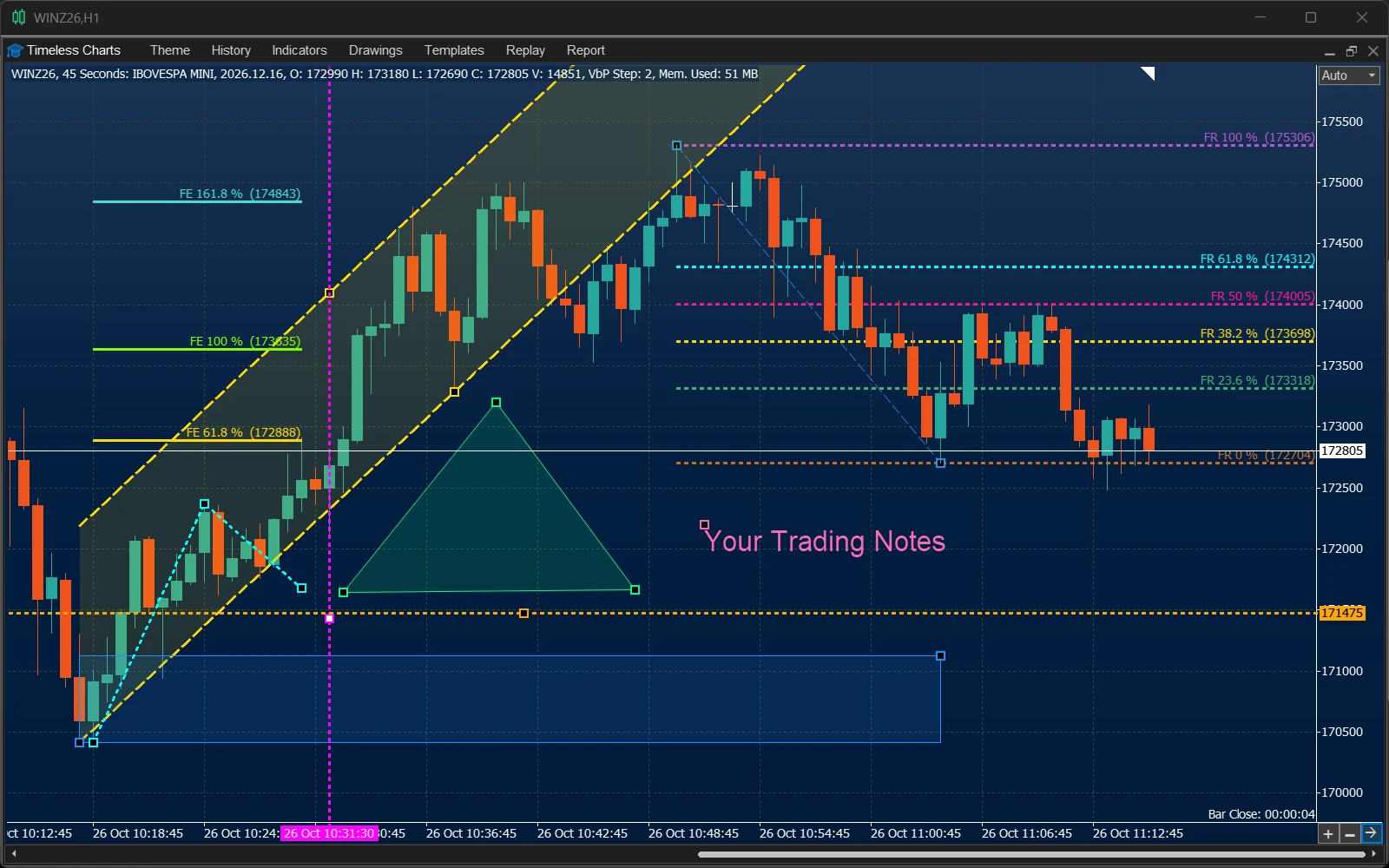1389x868 pixels.
Task: Select the magenta vertical line bottom handle
Action: (329, 618)
